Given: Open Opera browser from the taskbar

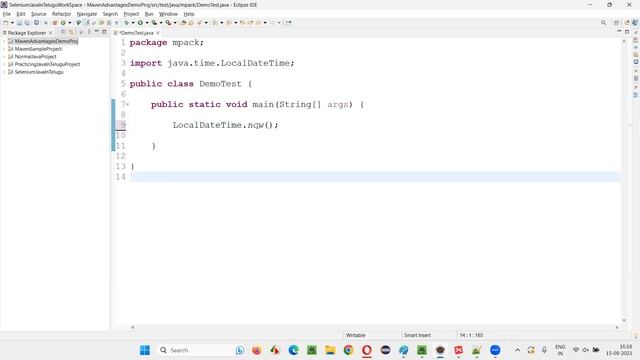Looking at the screenshot, I should 367,350.
